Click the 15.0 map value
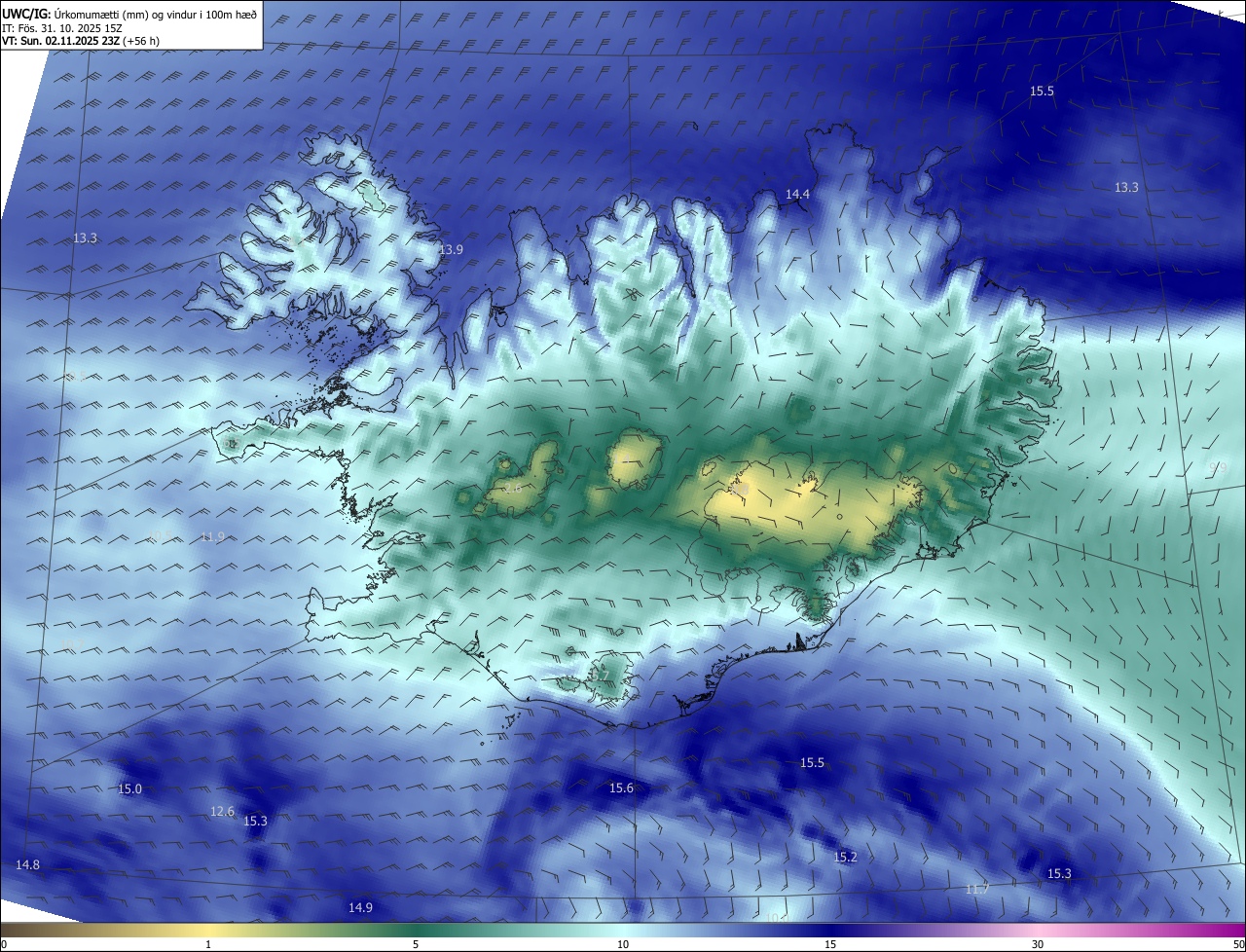This screenshot has height=952, width=1246. click(x=129, y=789)
